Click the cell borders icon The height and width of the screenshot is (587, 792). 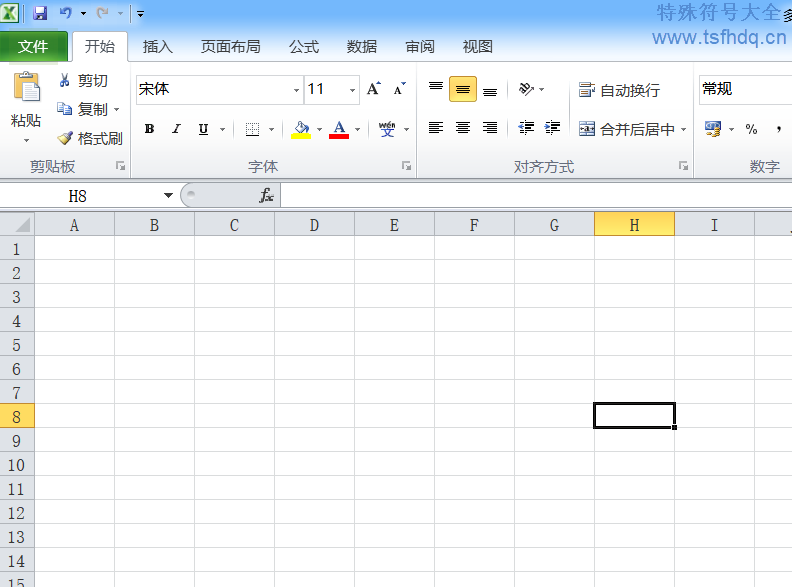(x=253, y=129)
